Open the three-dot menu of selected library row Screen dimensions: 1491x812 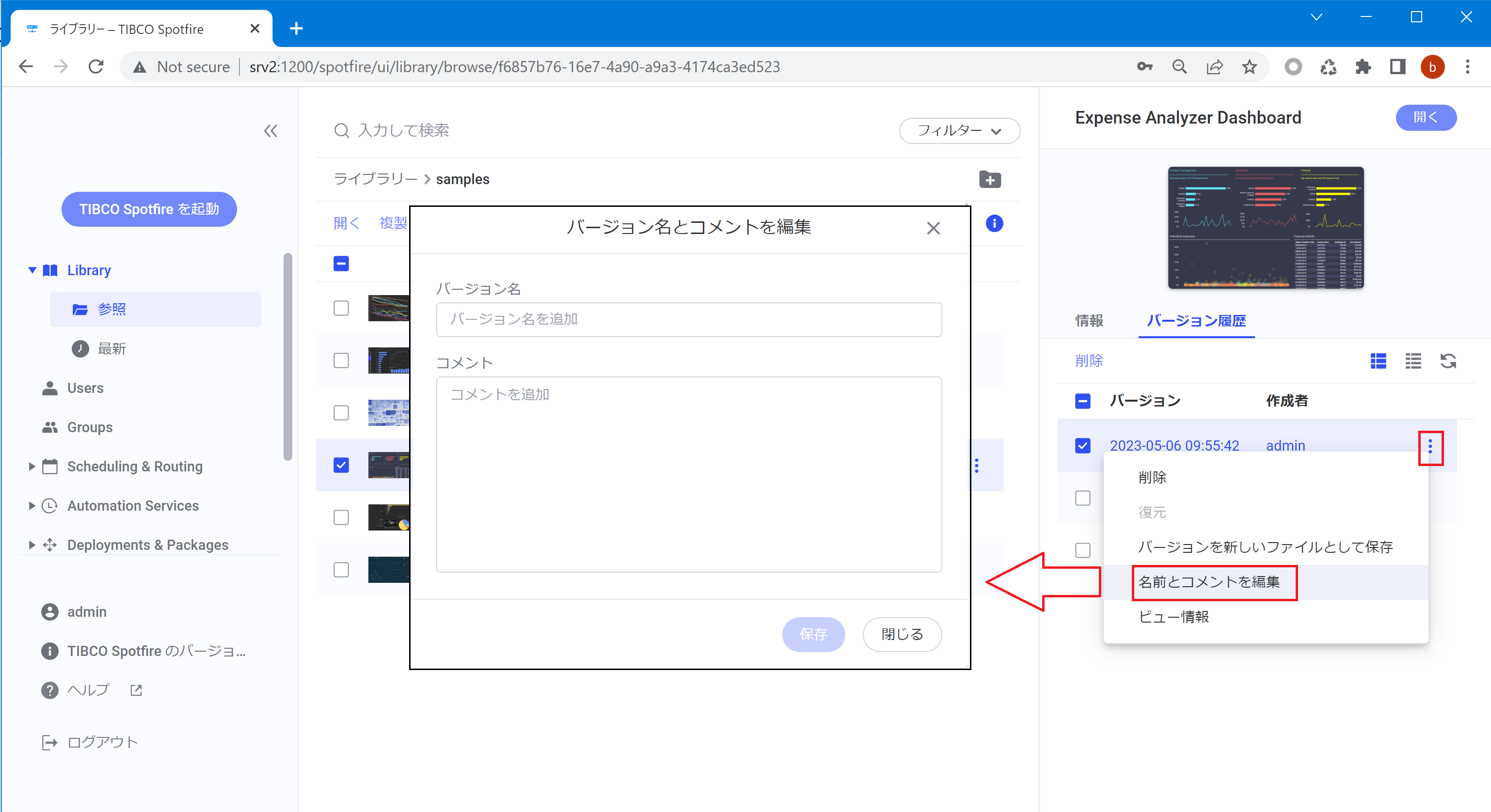click(x=976, y=466)
